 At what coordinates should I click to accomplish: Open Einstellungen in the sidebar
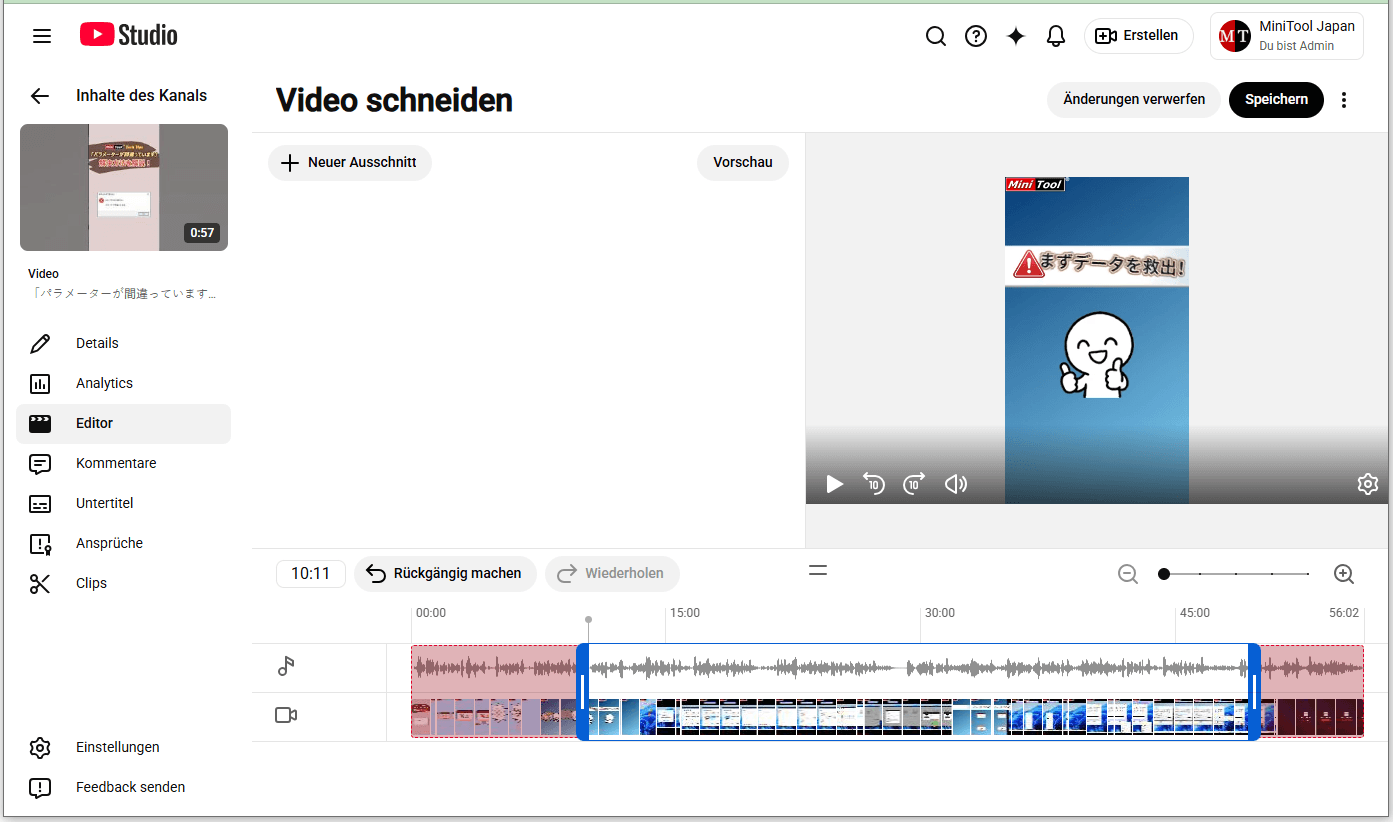[x=124, y=748]
